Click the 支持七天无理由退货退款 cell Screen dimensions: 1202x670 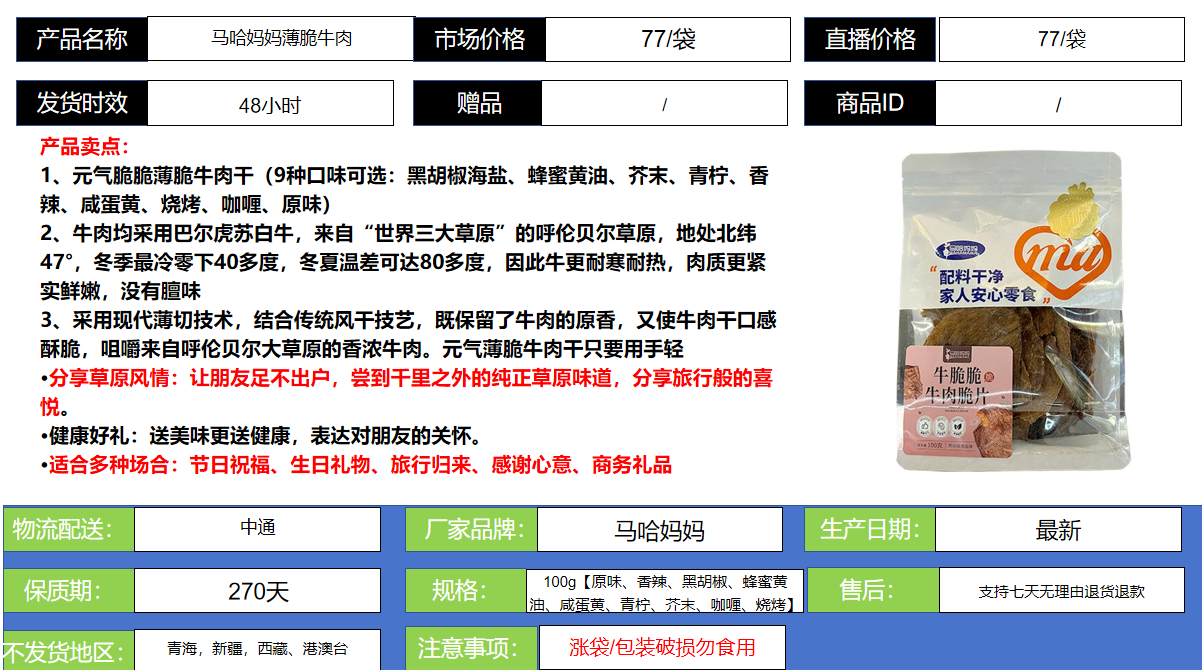point(1060,591)
